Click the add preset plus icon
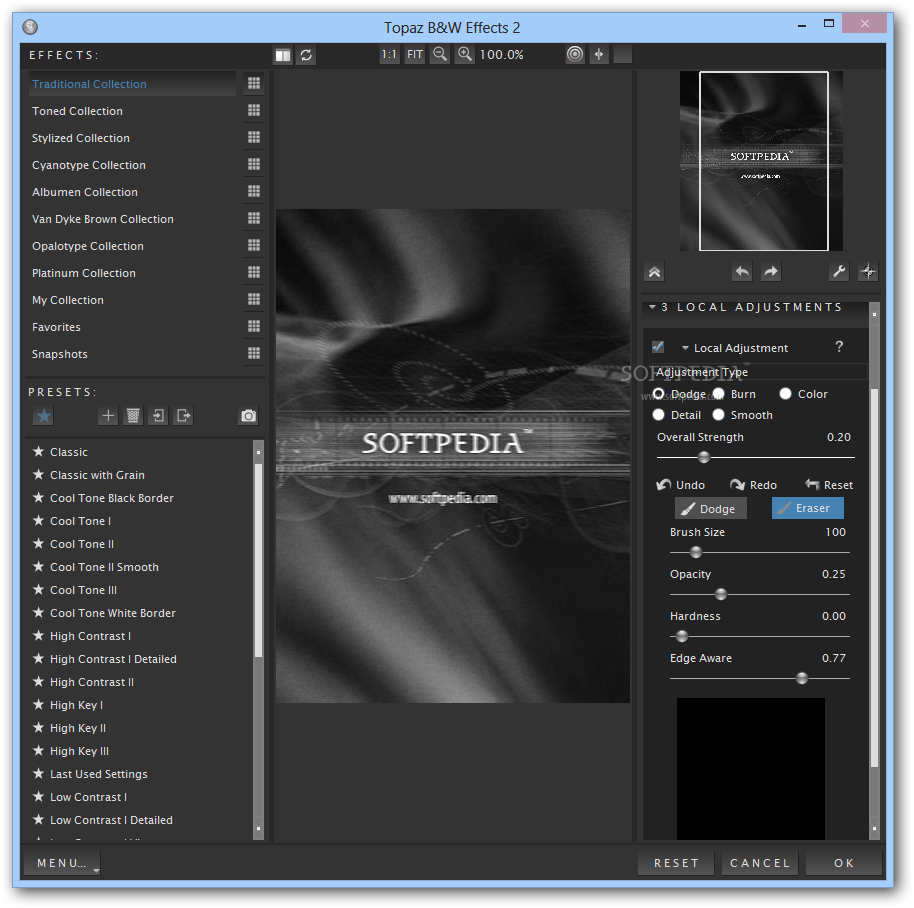The width and height of the screenshot is (914, 908). point(108,416)
